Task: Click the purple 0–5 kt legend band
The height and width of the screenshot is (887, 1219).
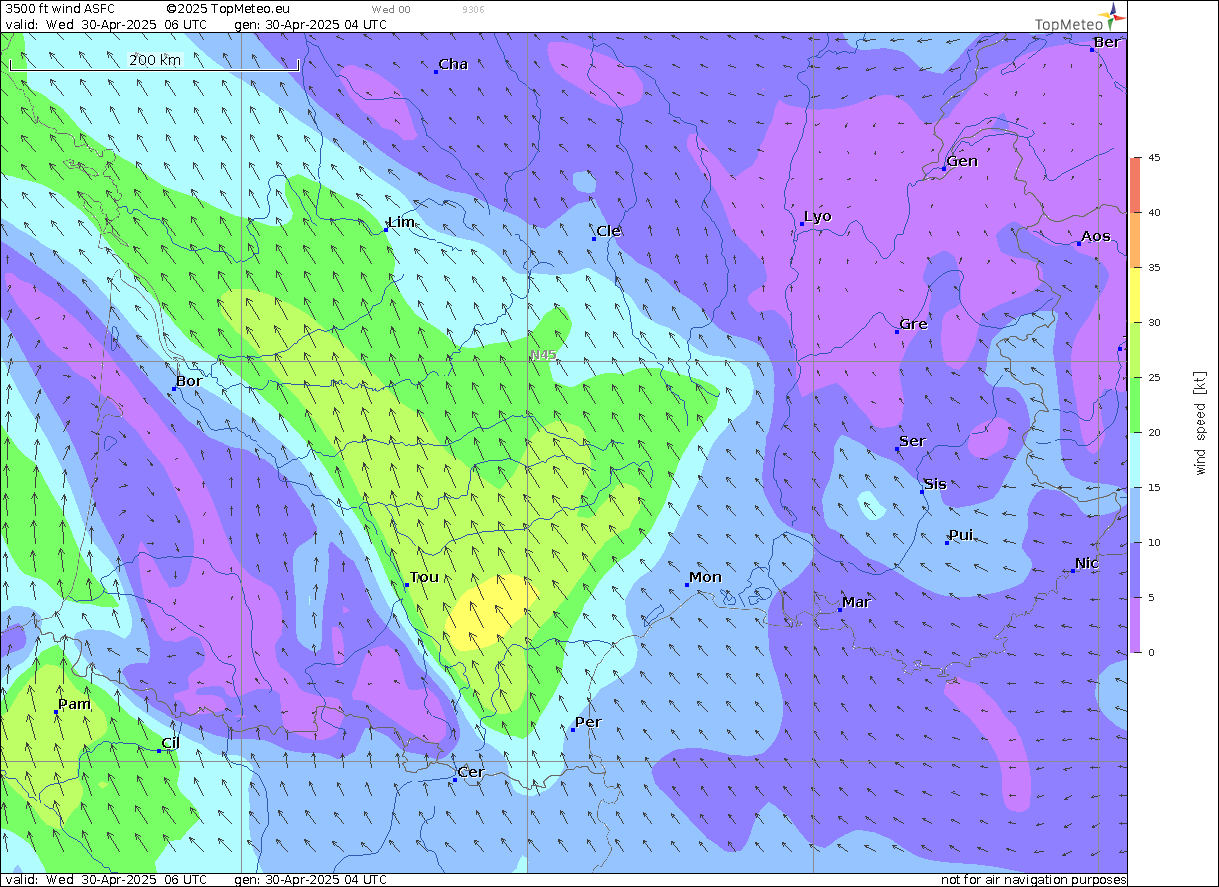Action: 1135,625
